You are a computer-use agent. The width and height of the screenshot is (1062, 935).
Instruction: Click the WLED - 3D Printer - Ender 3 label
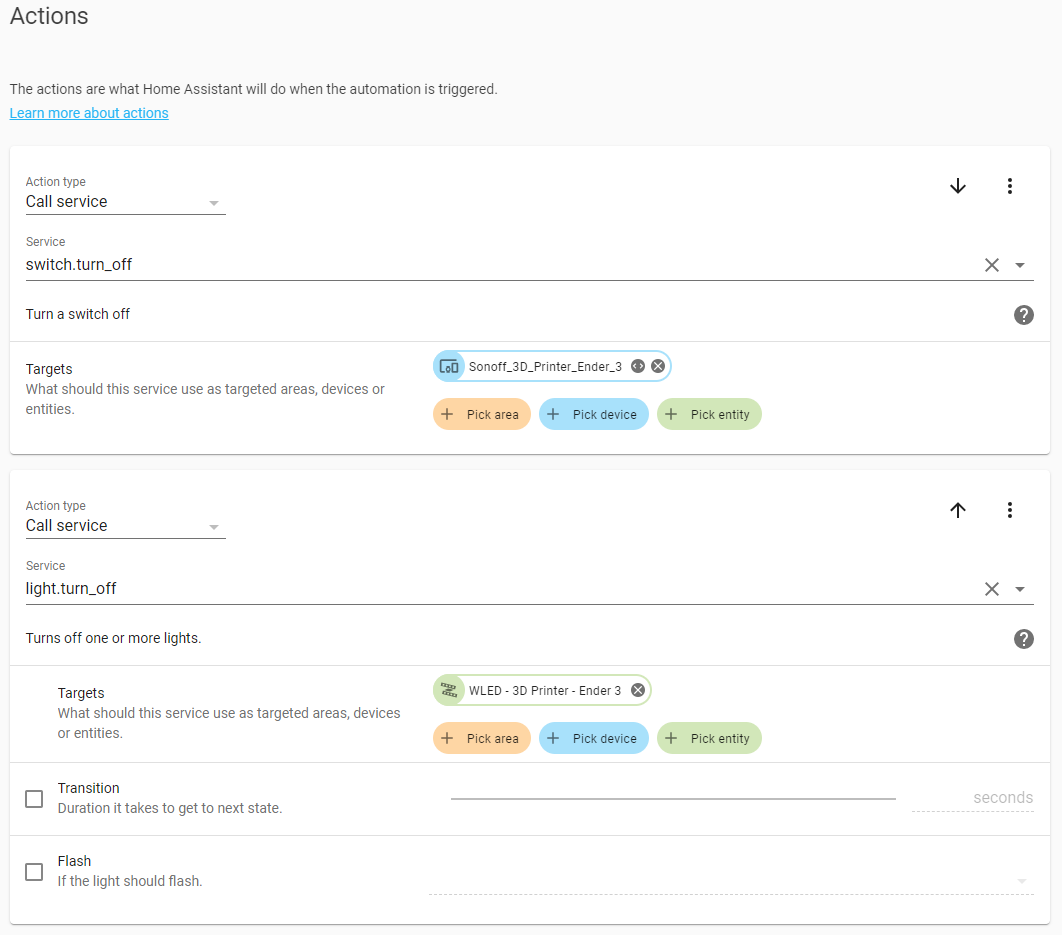click(545, 690)
